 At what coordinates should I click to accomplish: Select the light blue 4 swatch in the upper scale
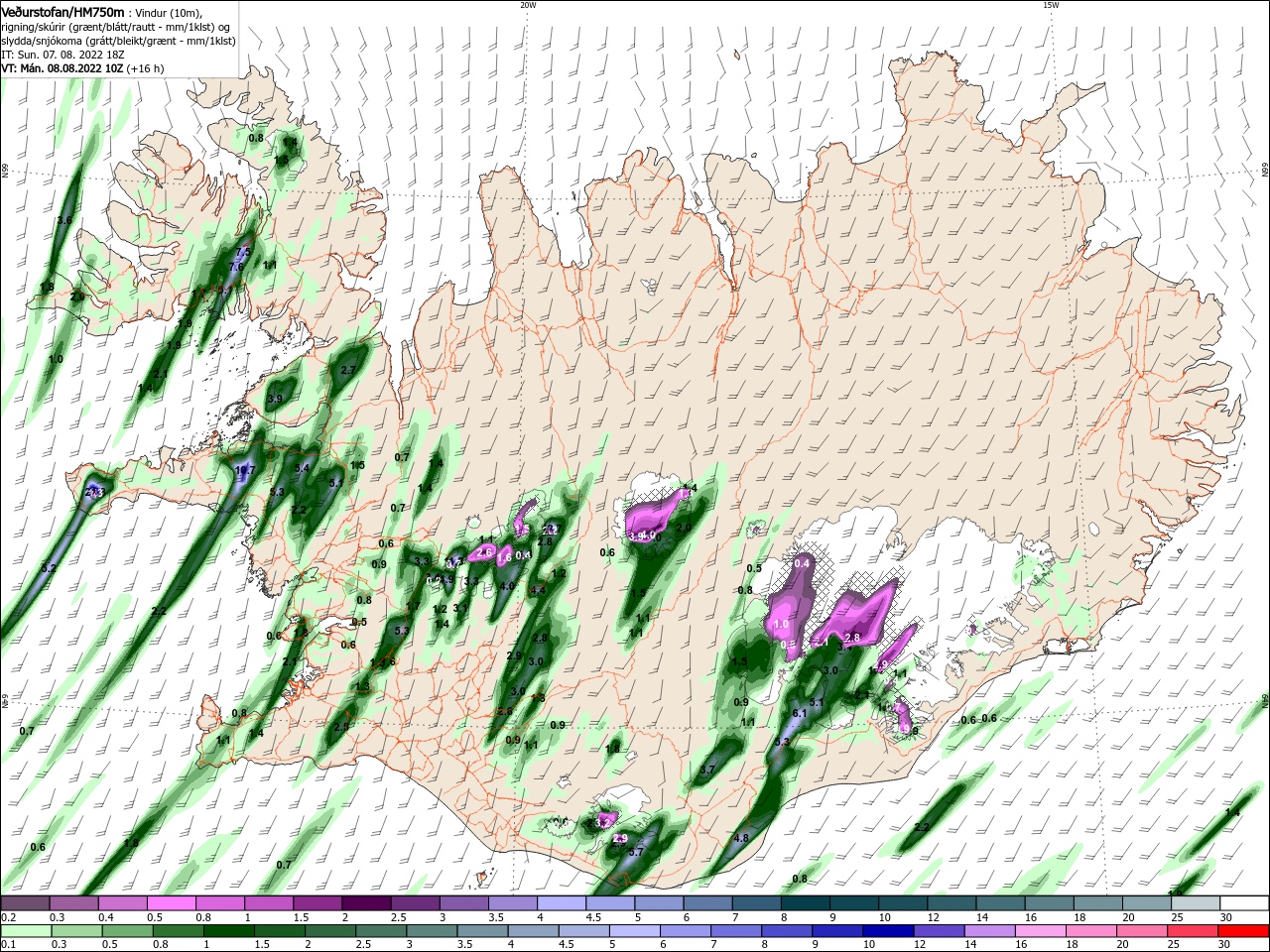561,903
